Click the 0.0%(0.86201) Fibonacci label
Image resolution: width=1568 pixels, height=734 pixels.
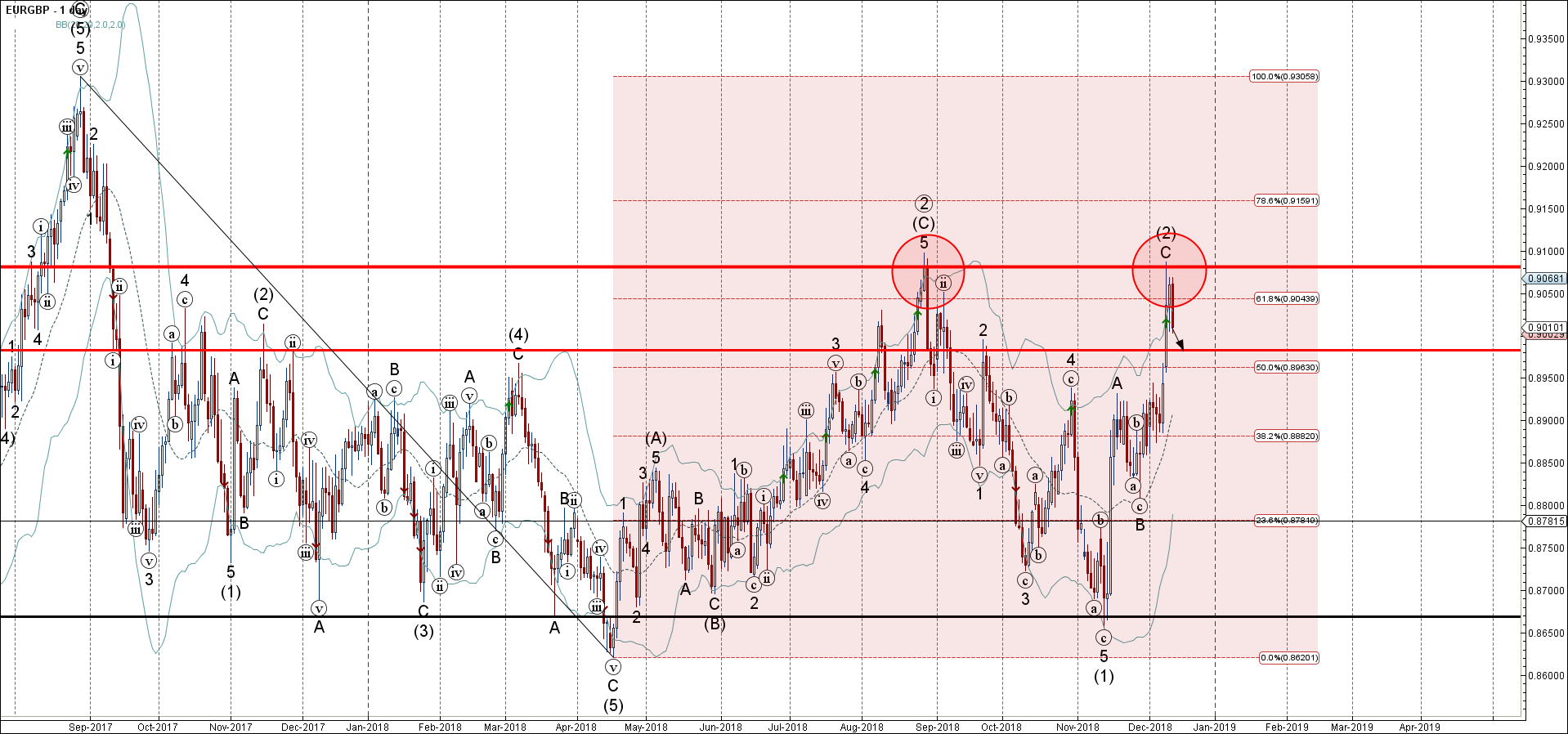[1288, 658]
